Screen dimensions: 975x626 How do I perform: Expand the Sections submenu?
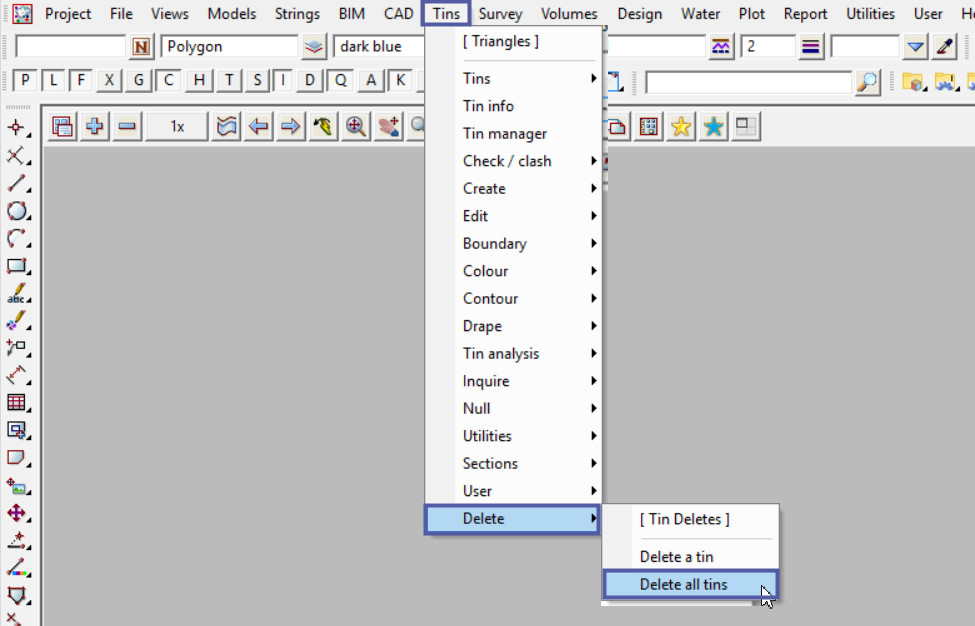513,464
